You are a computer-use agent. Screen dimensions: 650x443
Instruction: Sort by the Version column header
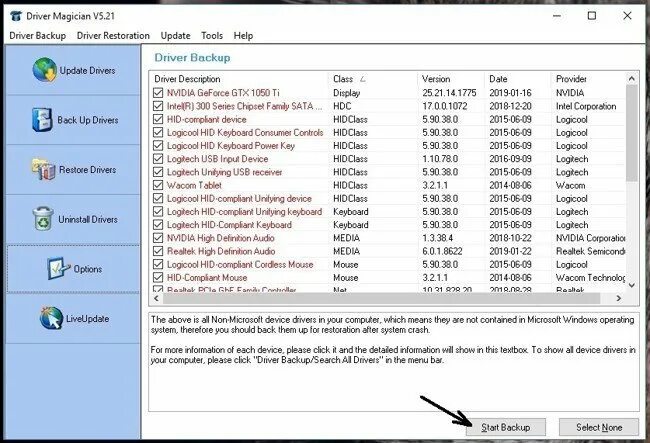451,79
